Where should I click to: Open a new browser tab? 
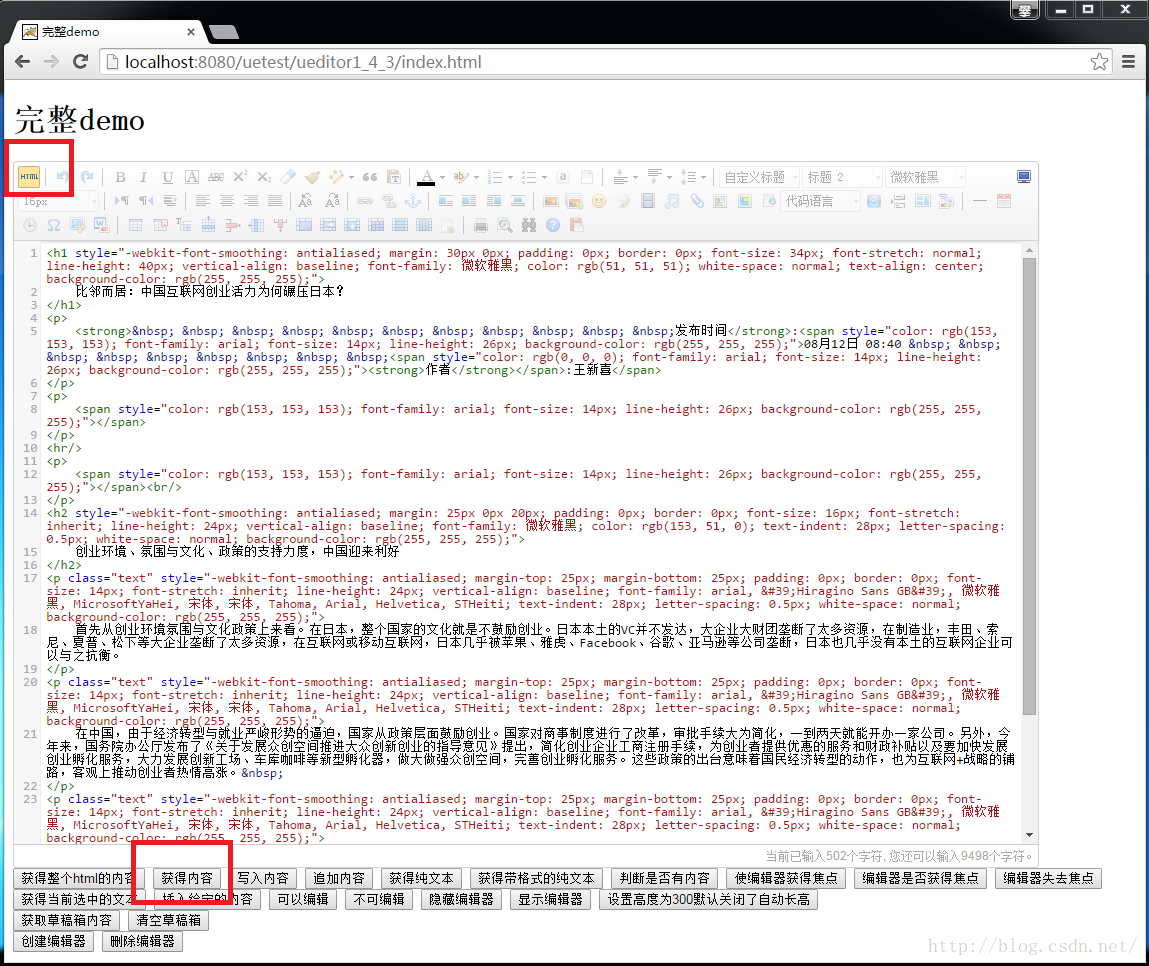[x=224, y=32]
